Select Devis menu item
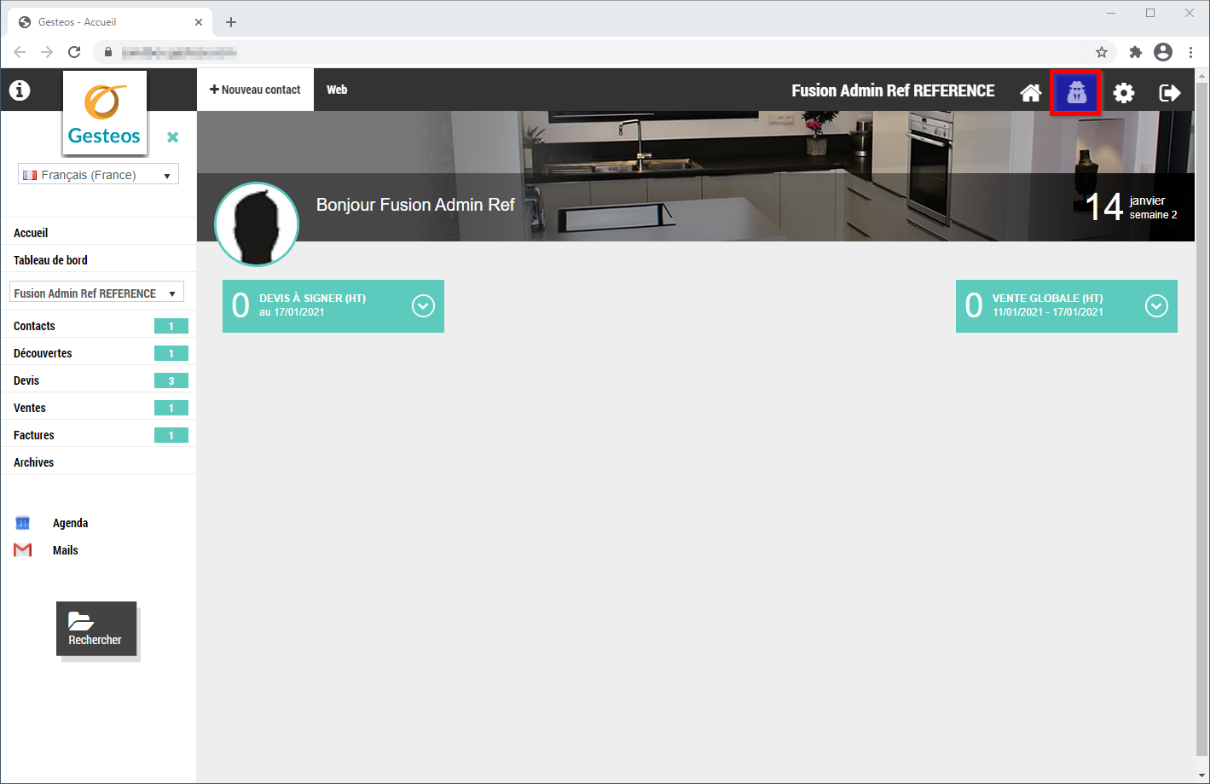 [27, 381]
